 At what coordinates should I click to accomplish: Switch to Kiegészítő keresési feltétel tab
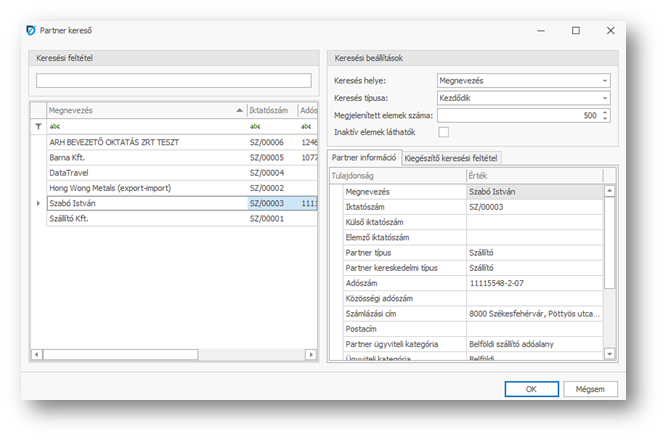tap(453, 158)
